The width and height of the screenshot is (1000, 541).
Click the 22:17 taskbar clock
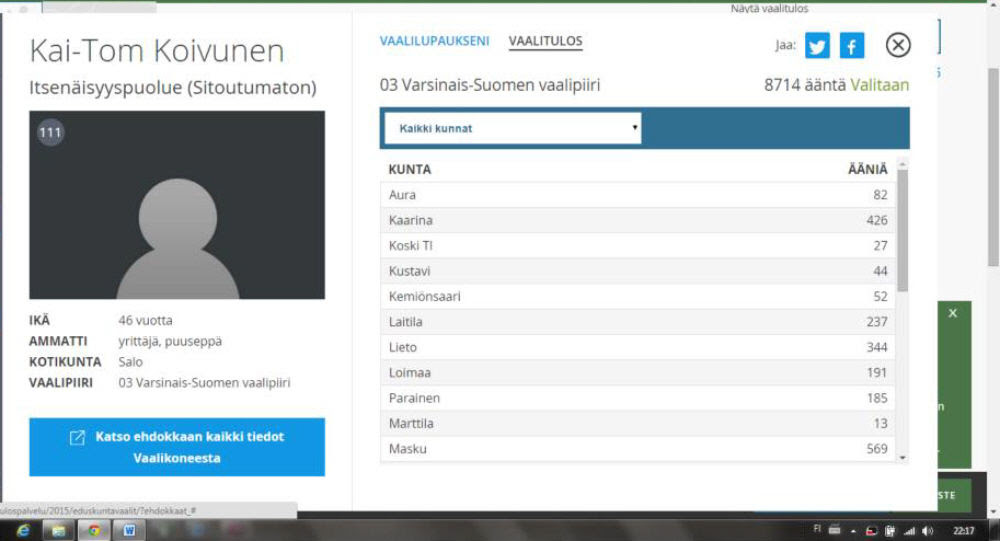963,531
